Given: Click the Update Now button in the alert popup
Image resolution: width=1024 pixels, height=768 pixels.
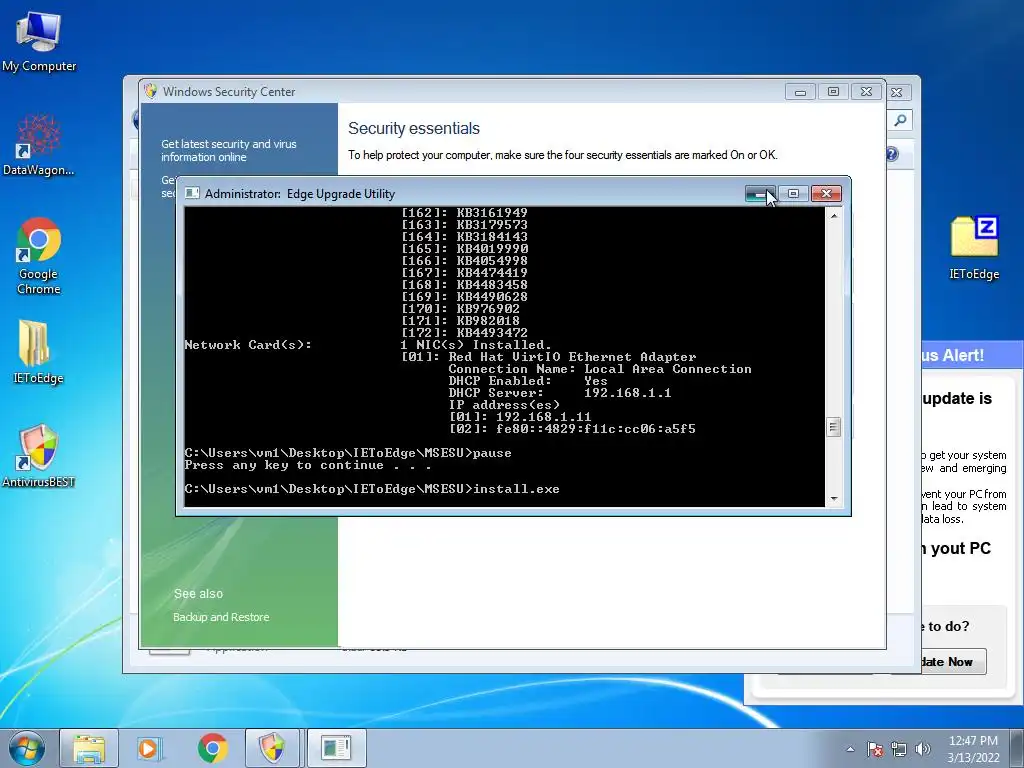Looking at the screenshot, I should click(x=953, y=662).
